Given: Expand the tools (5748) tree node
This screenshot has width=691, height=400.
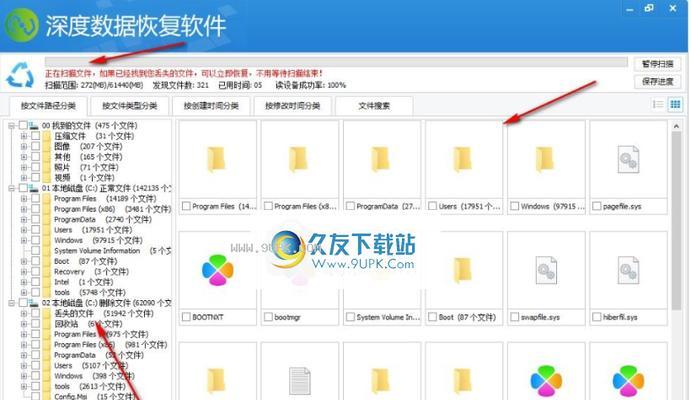Looking at the screenshot, I should point(24,293).
